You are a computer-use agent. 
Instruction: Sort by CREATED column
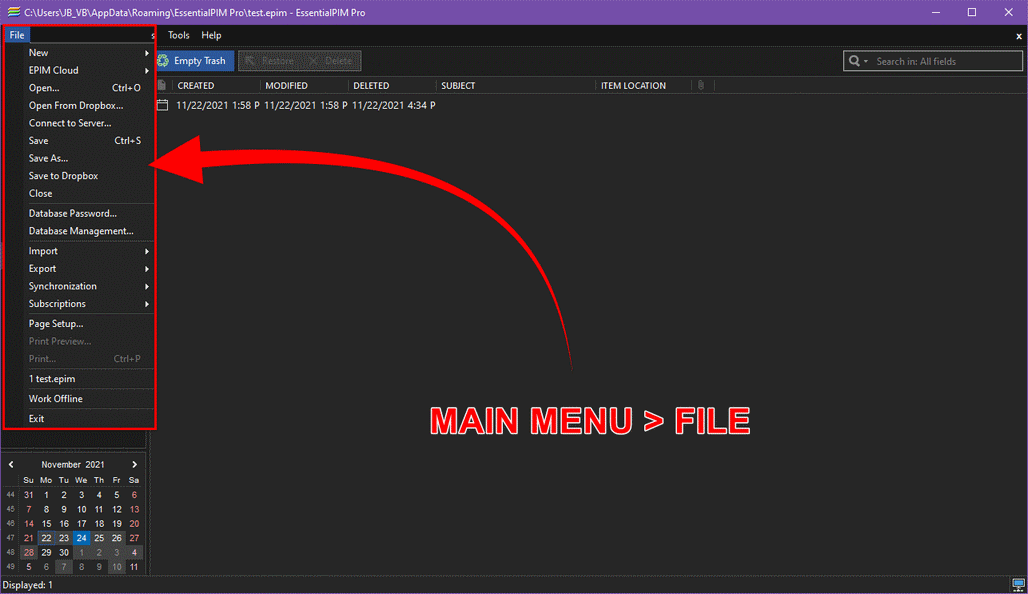click(x=195, y=85)
